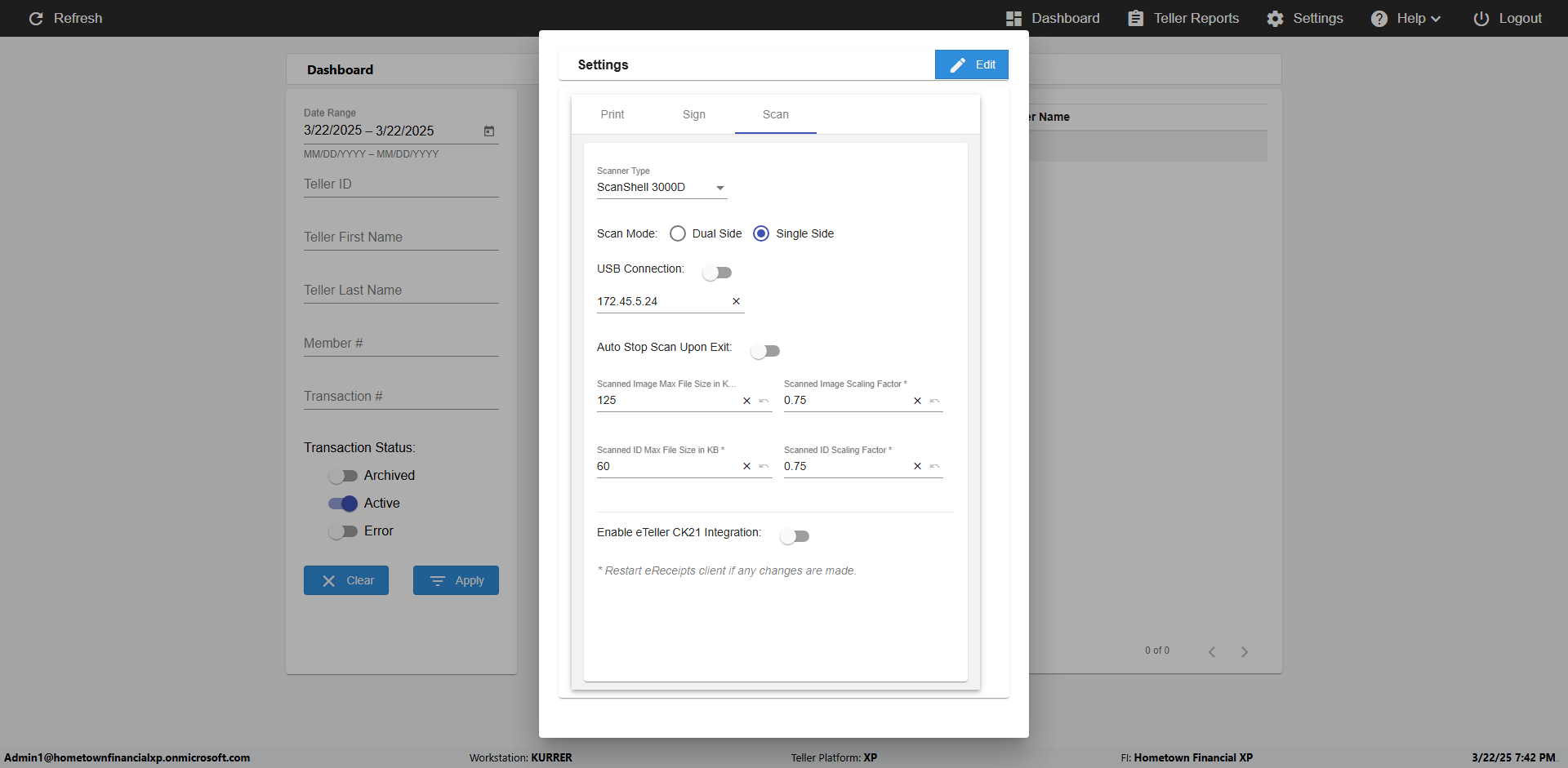Click the Edit button in Settings
The width and height of the screenshot is (1568, 768).
tap(971, 64)
